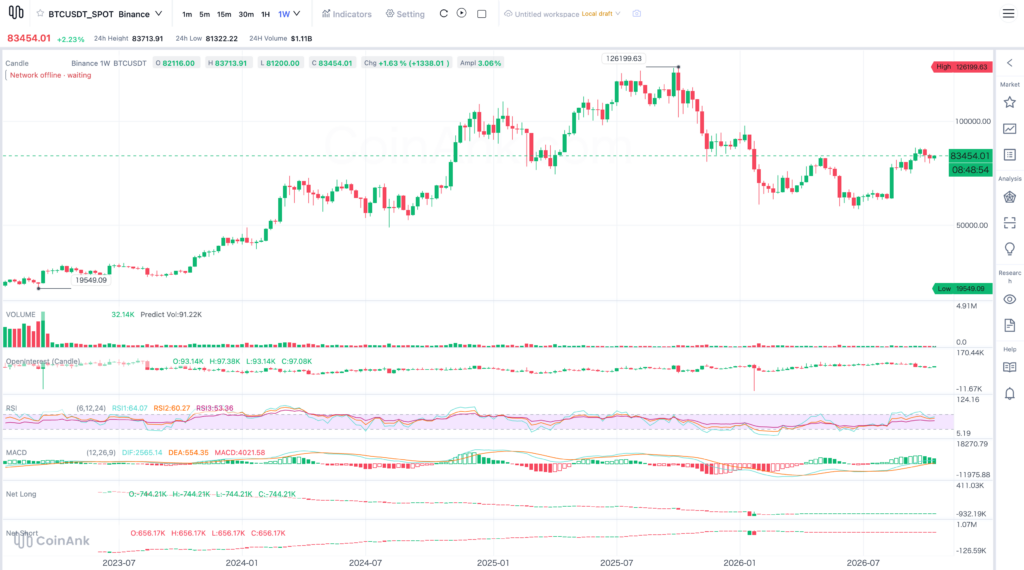
Task: Click the Research eye icon in the sidebar
Action: pyautogui.click(x=1010, y=300)
